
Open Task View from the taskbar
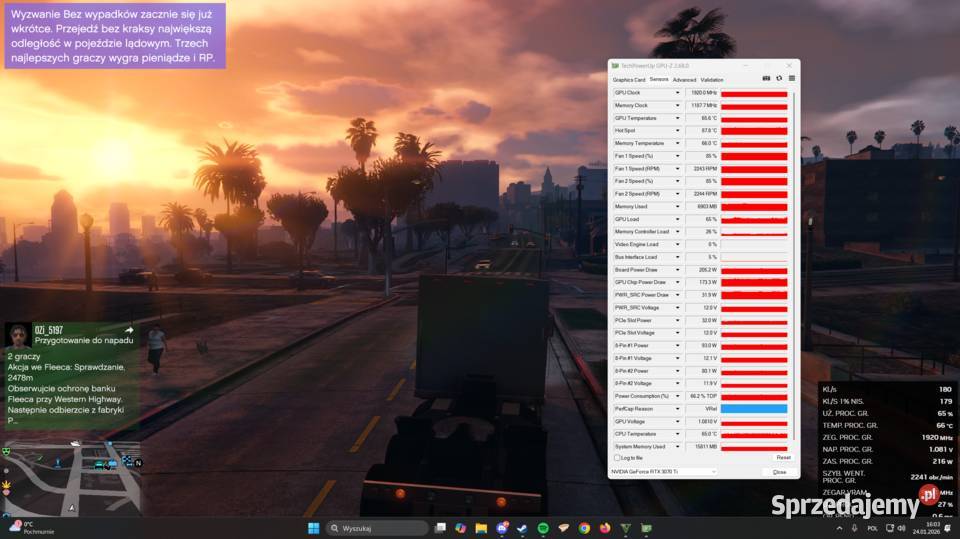440,528
